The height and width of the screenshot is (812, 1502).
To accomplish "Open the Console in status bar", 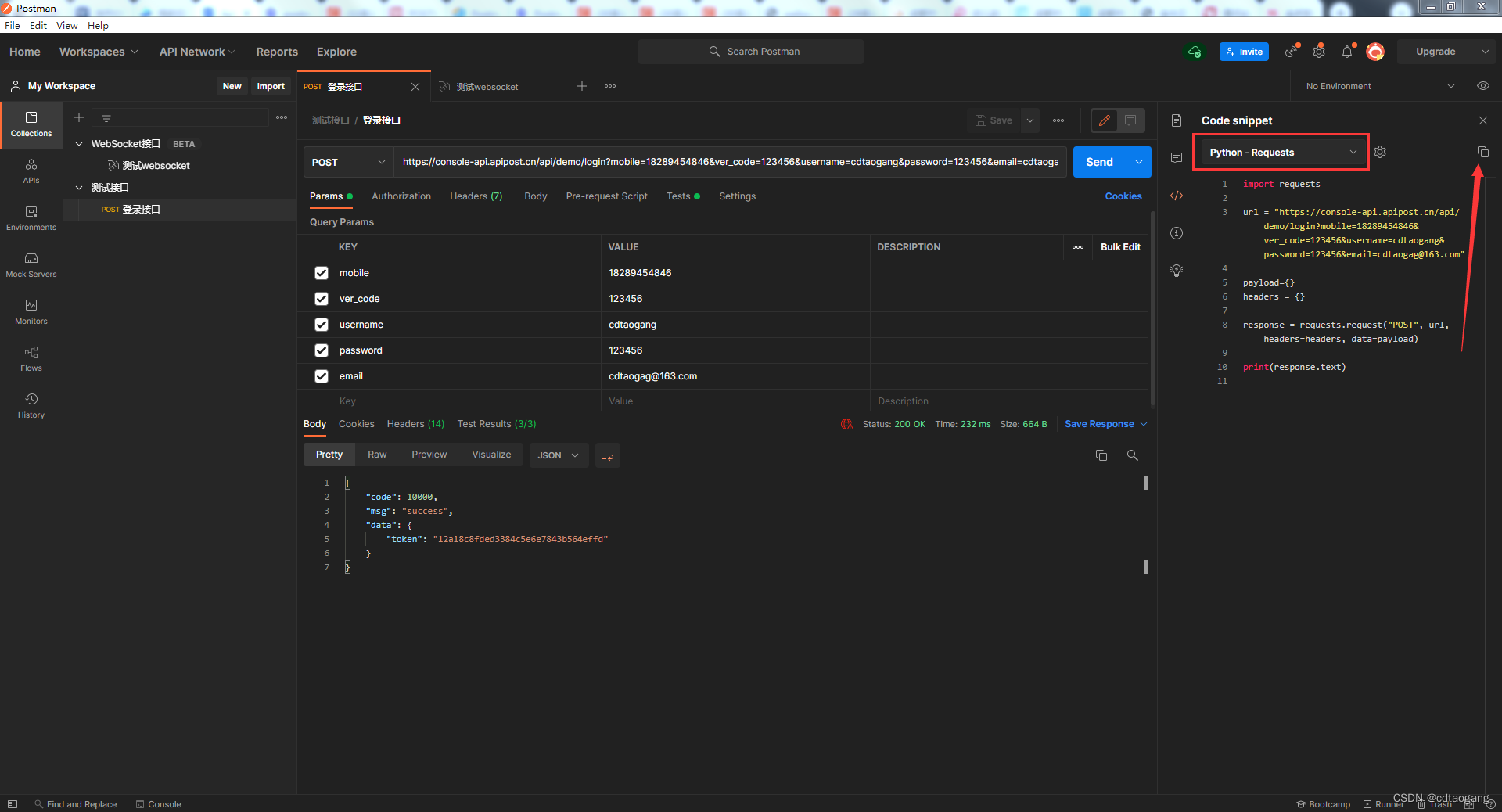I will [159, 804].
